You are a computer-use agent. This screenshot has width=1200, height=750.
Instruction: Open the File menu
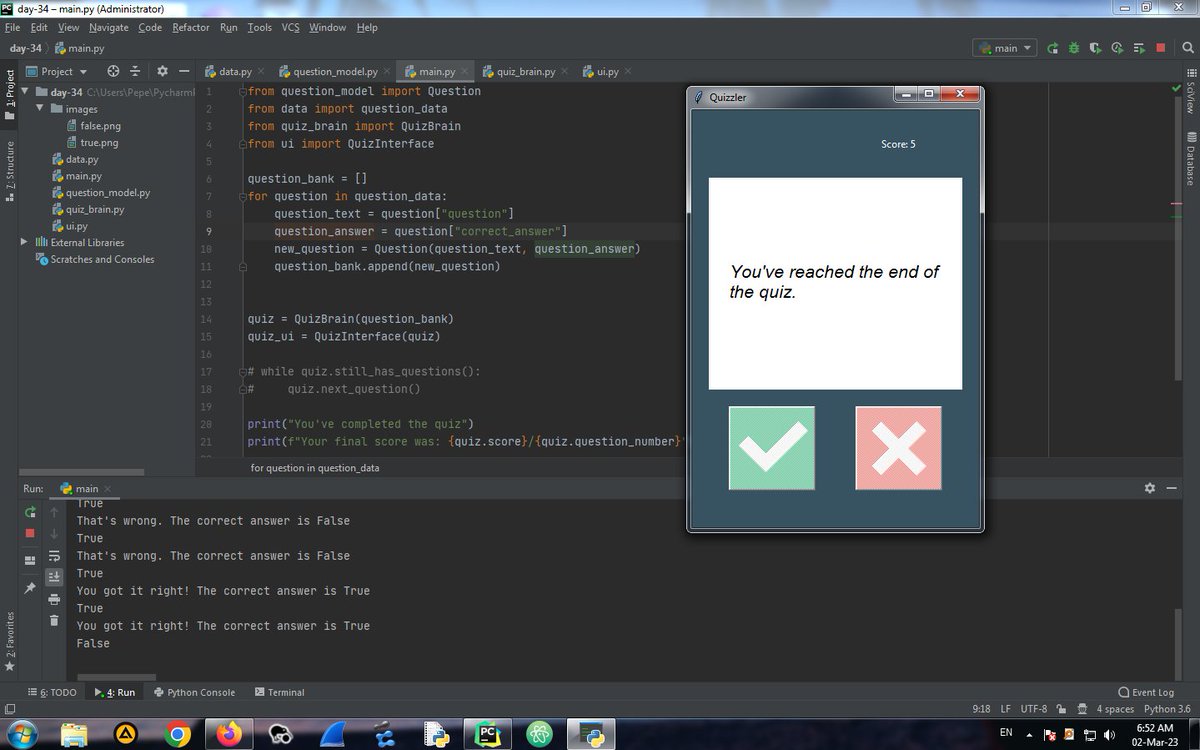point(12,27)
